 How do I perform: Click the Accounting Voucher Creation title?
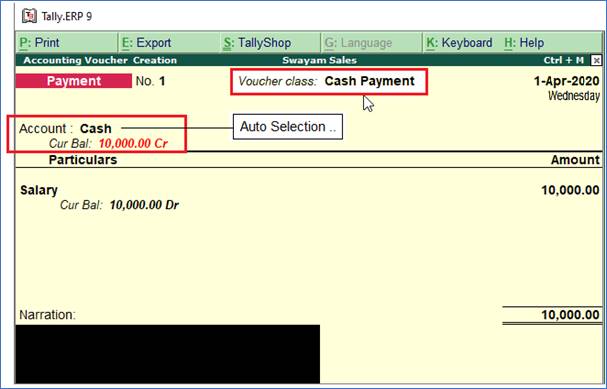(x=100, y=60)
